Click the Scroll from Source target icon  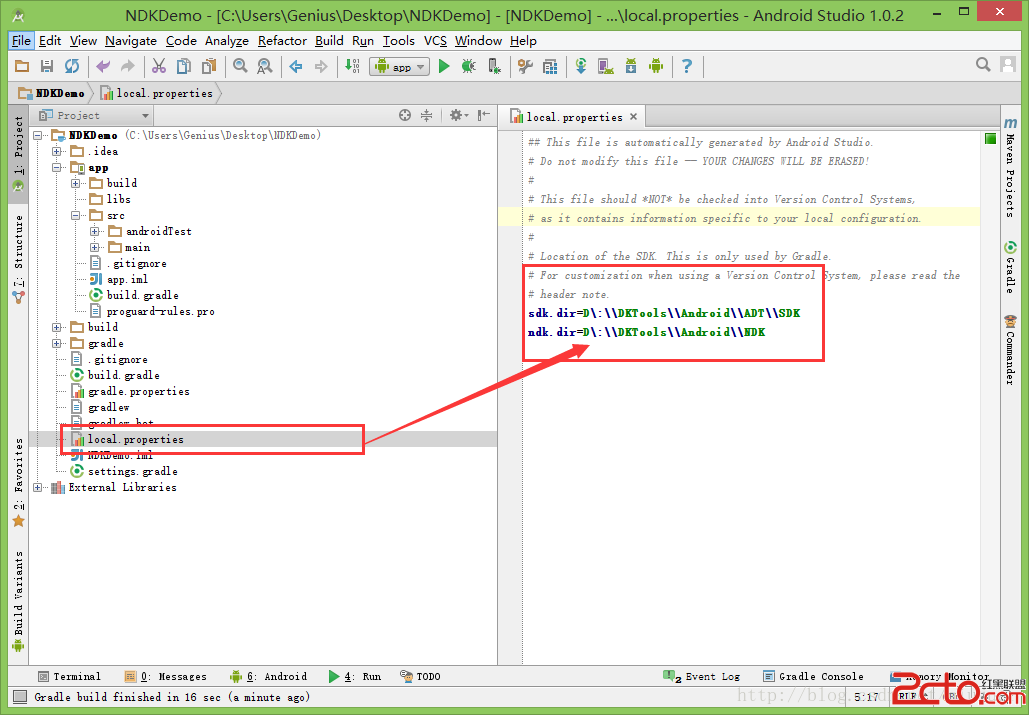(x=405, y=115)
